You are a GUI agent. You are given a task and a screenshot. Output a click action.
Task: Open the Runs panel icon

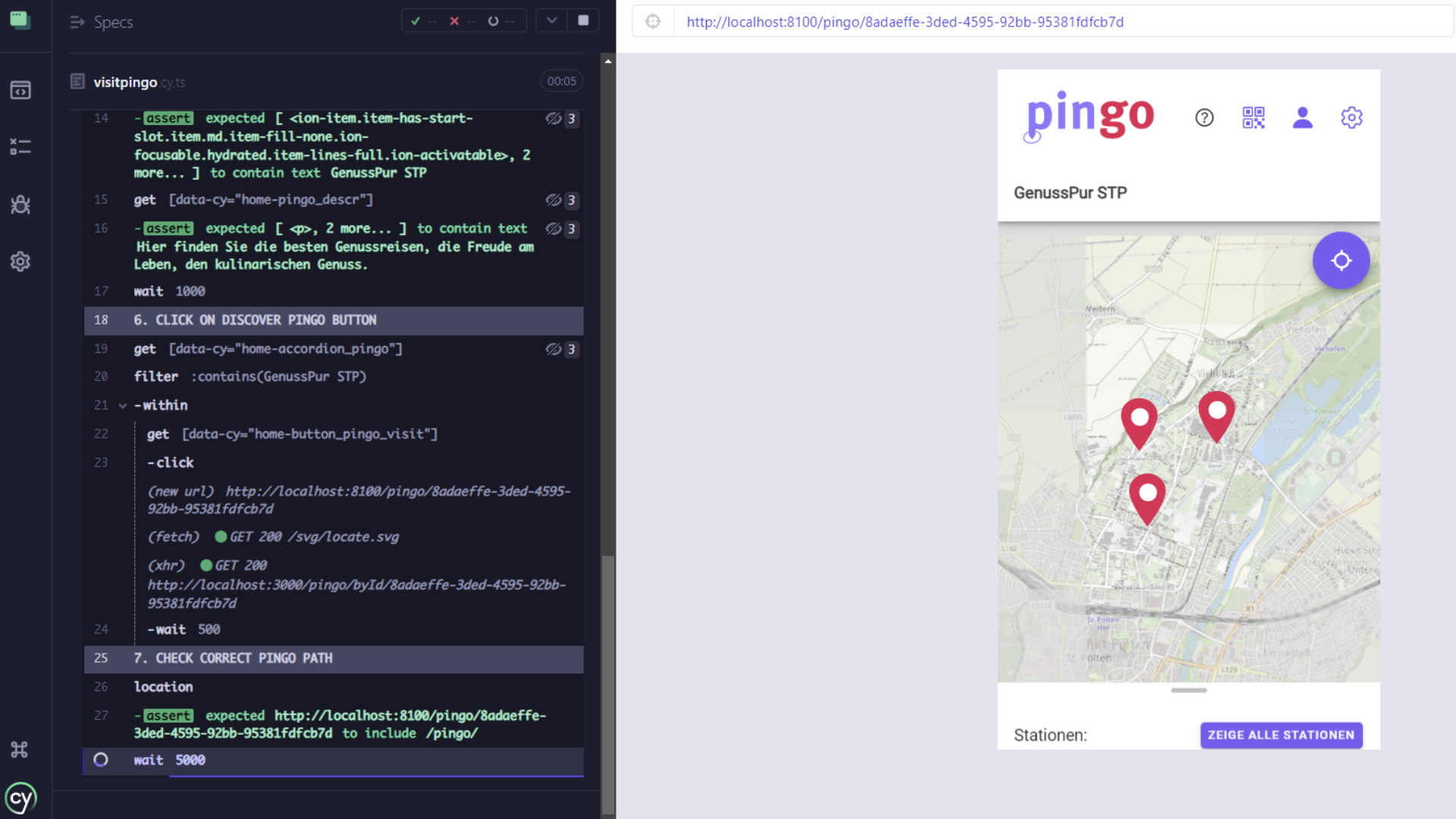(20, 146)
